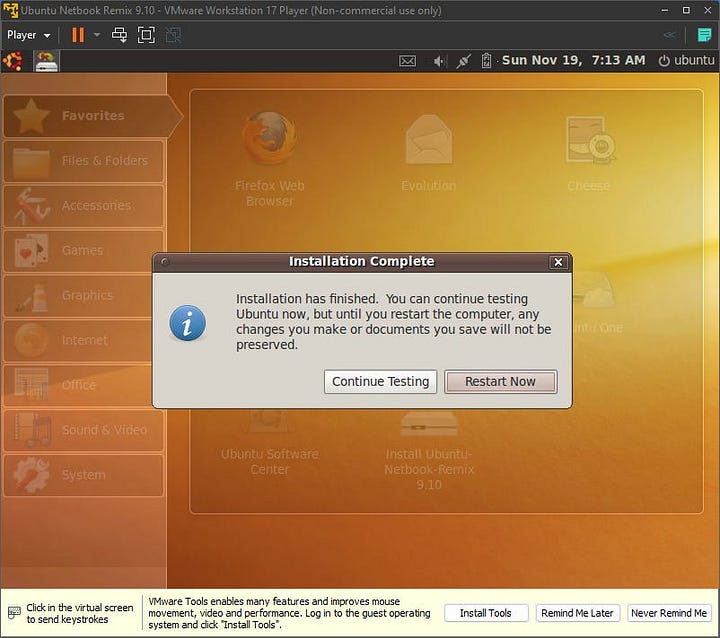Click dialog title bar menu button
This screenshot has width=720, height=638.
pyautogui.click(x=164, y=262)
